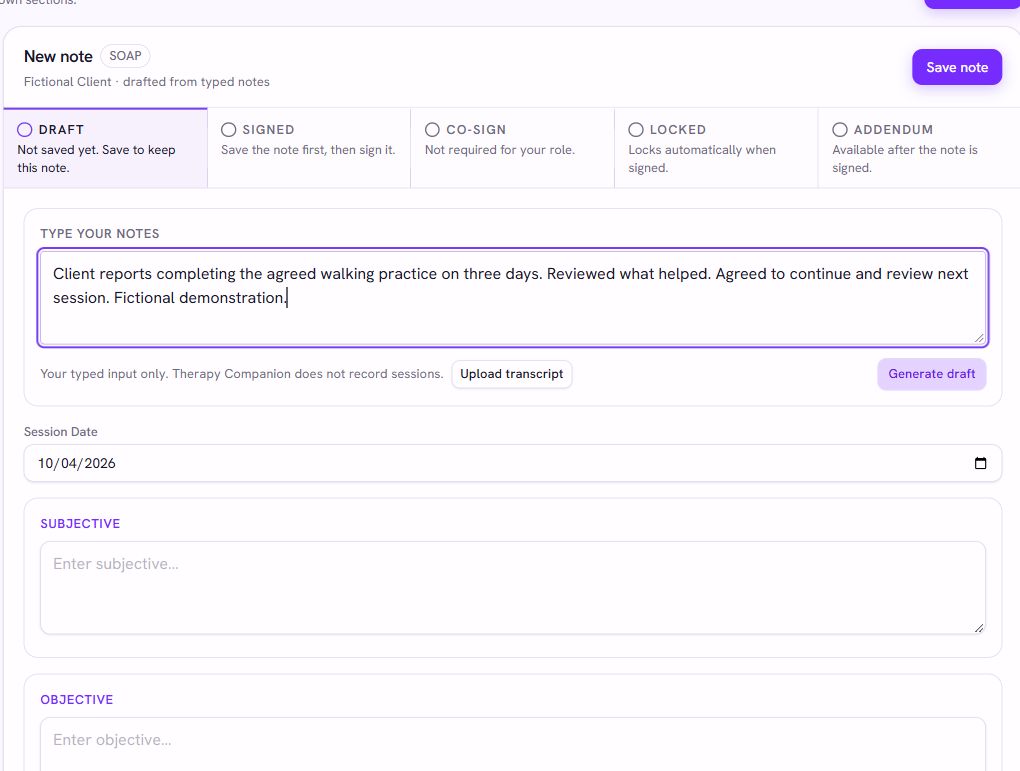The height and width of the screenshot is (771, 1020).
Task: Save the note with Save note button
Action: [x=957, y=67]
